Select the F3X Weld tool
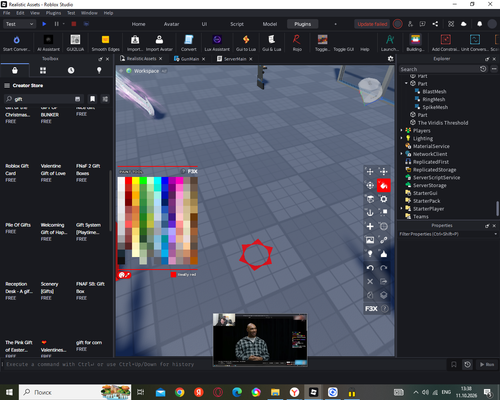The image size is (500, 400). [x=384, y=240]
